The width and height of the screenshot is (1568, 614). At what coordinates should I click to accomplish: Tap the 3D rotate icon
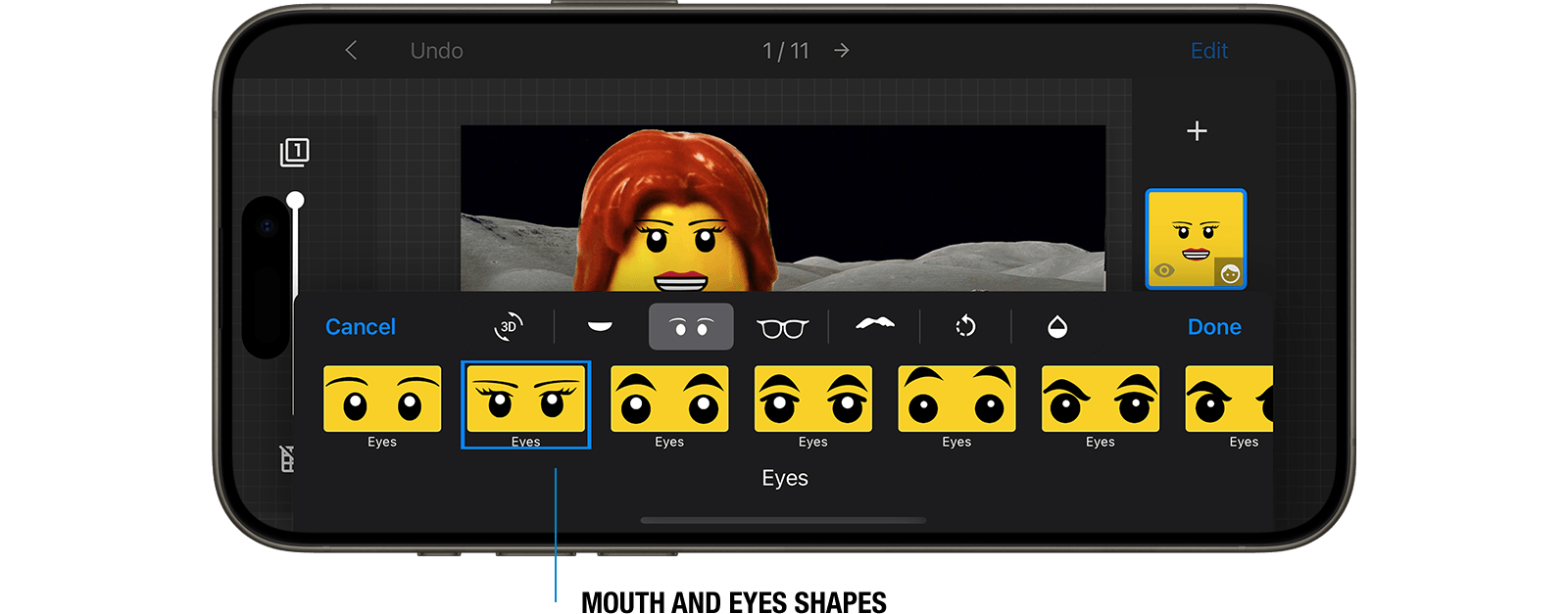pos(508,327)
